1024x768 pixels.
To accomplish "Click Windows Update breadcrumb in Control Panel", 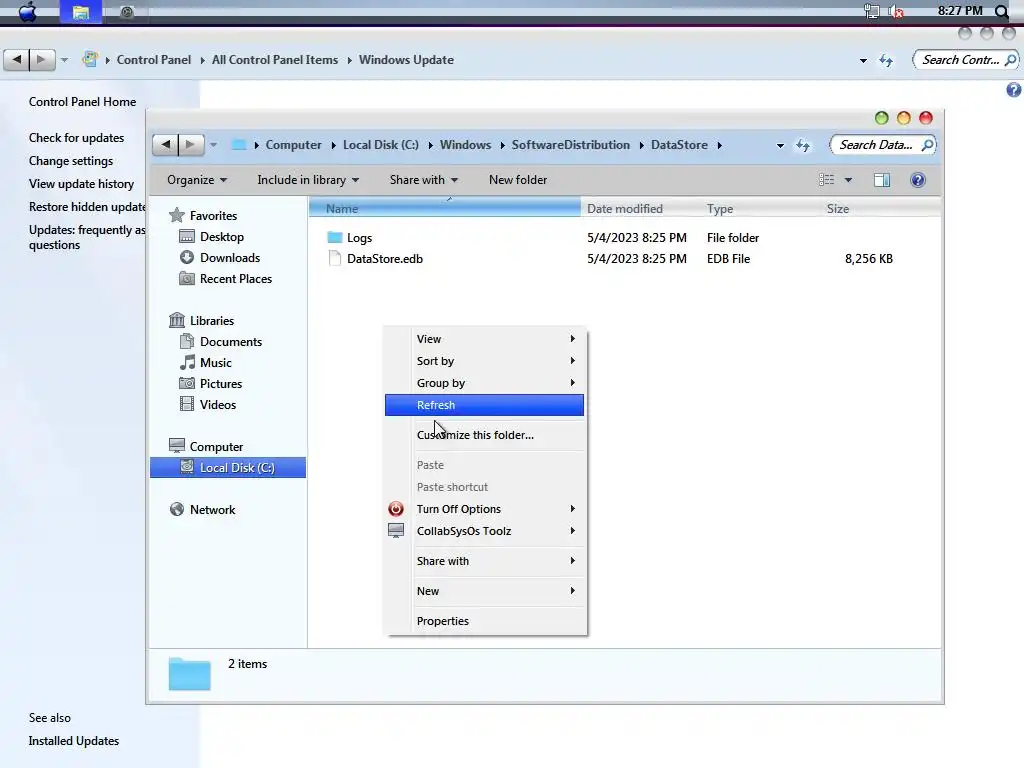I will pyautogui.click(x=406, y=60).
